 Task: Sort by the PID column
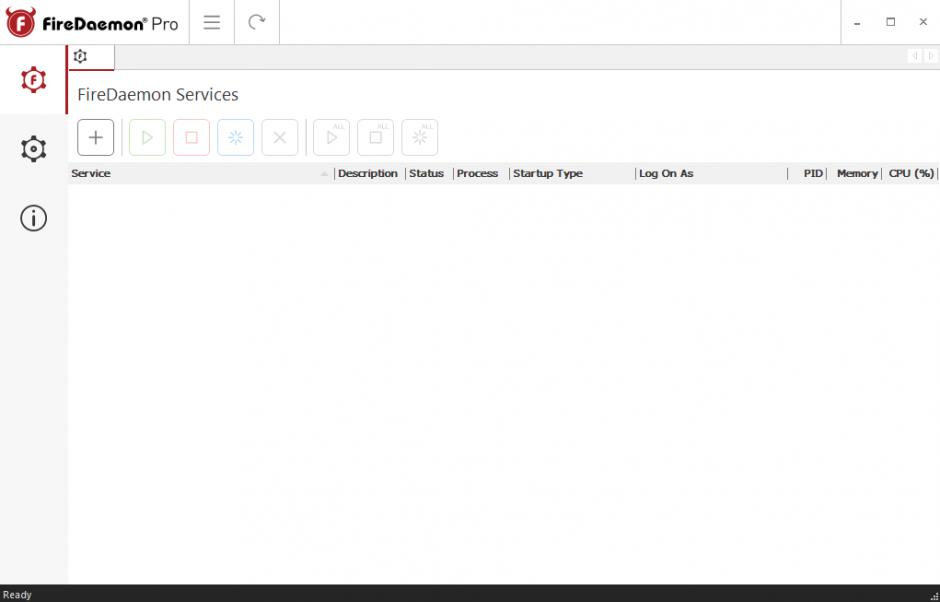[807, 173]
